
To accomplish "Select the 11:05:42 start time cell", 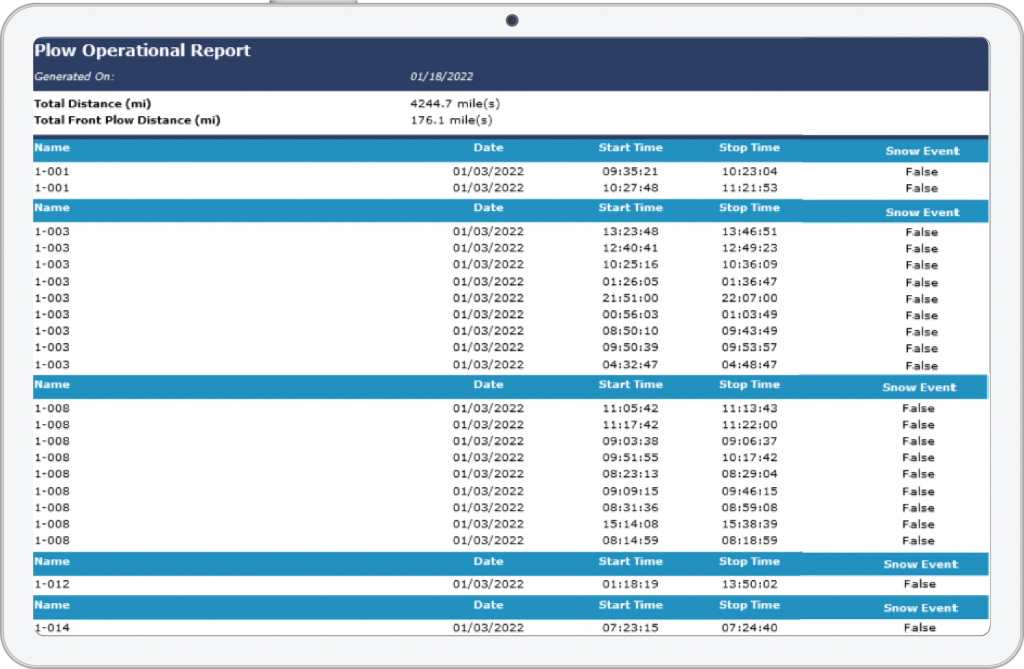I will [x=630, y=408].
